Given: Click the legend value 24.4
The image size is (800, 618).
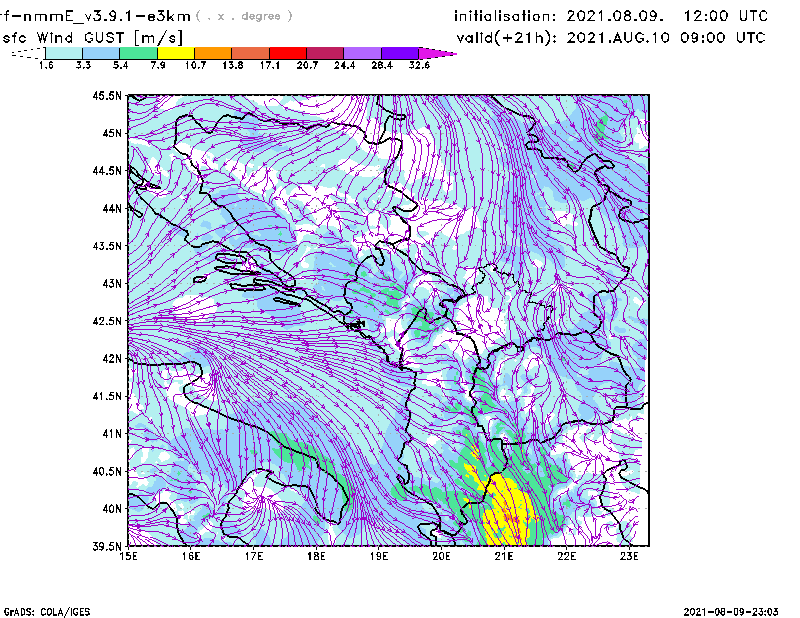Looking at the screenshot, I should click(x=344, y=65).
